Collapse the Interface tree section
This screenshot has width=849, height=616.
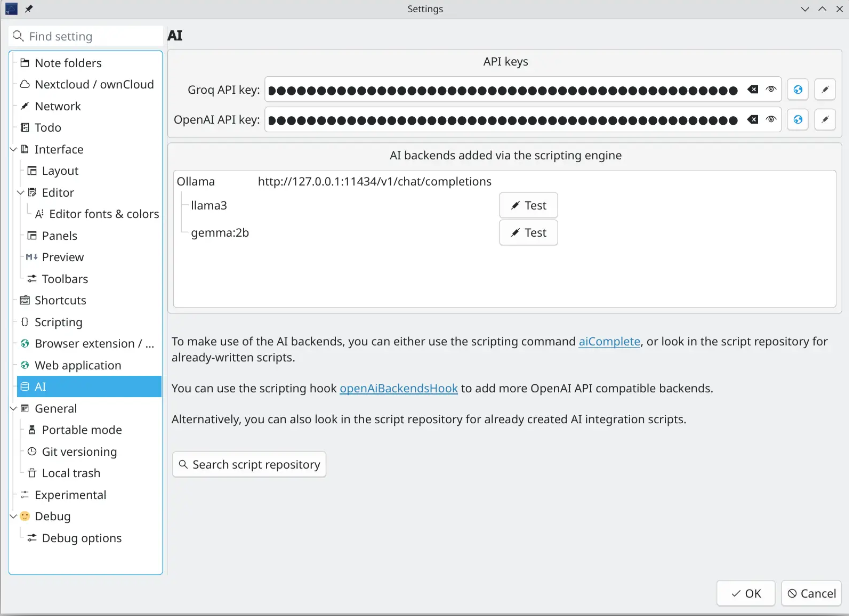pyautogui.click(x=13, y=150)
